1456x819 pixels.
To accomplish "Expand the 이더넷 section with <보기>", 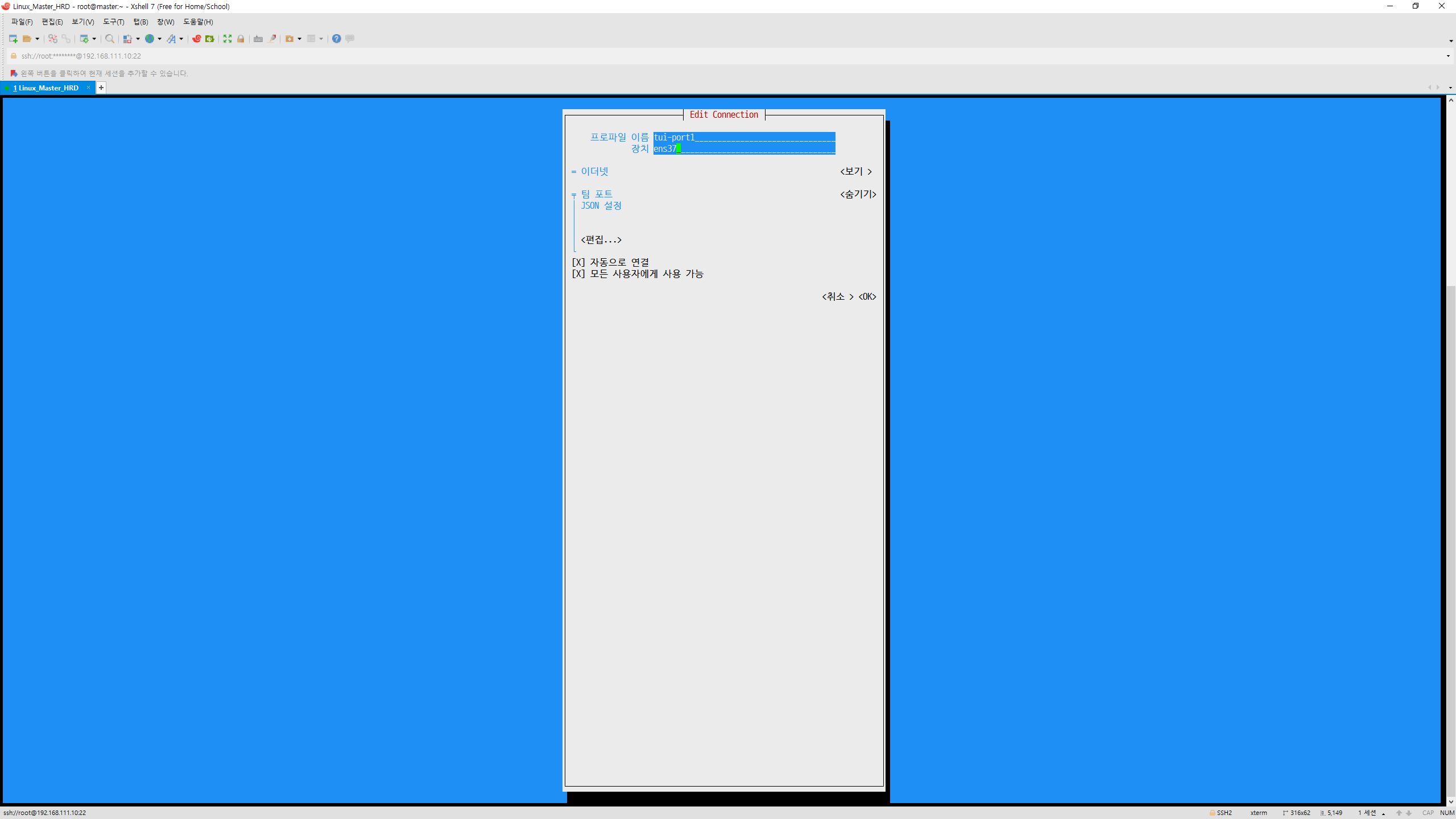I will 856,171.
